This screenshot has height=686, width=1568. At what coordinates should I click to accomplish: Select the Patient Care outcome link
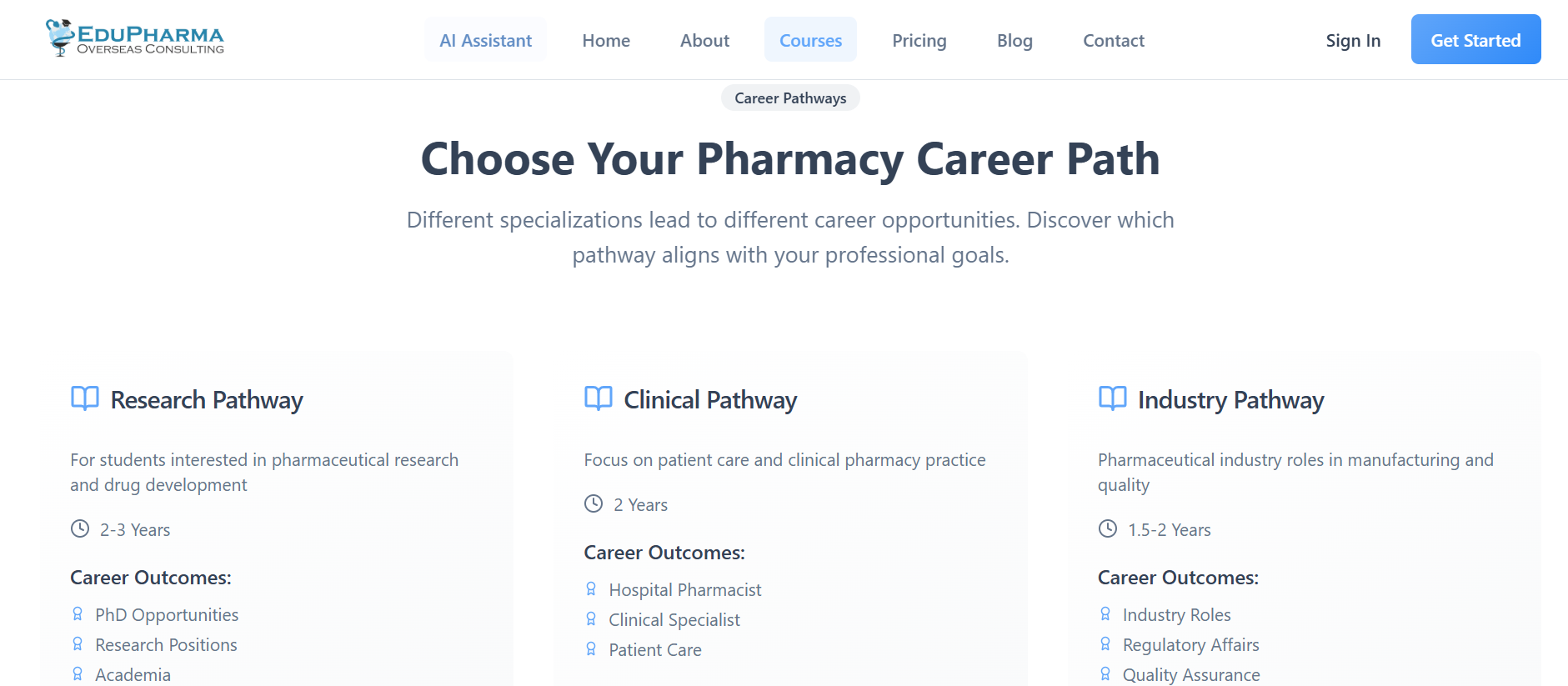click(x=654, y=649)
